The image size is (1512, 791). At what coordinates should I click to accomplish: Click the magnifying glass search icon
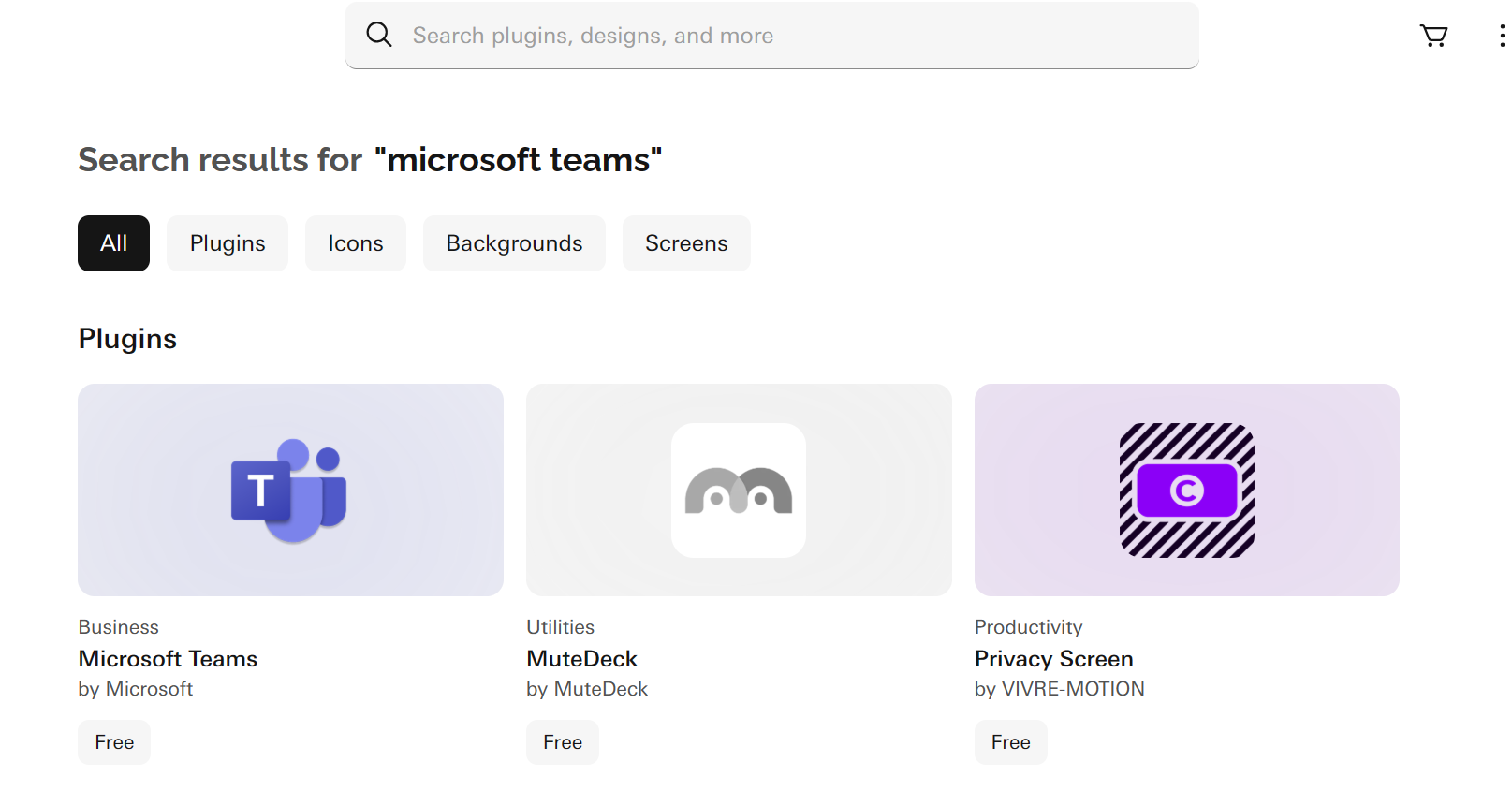pos(378,35)
